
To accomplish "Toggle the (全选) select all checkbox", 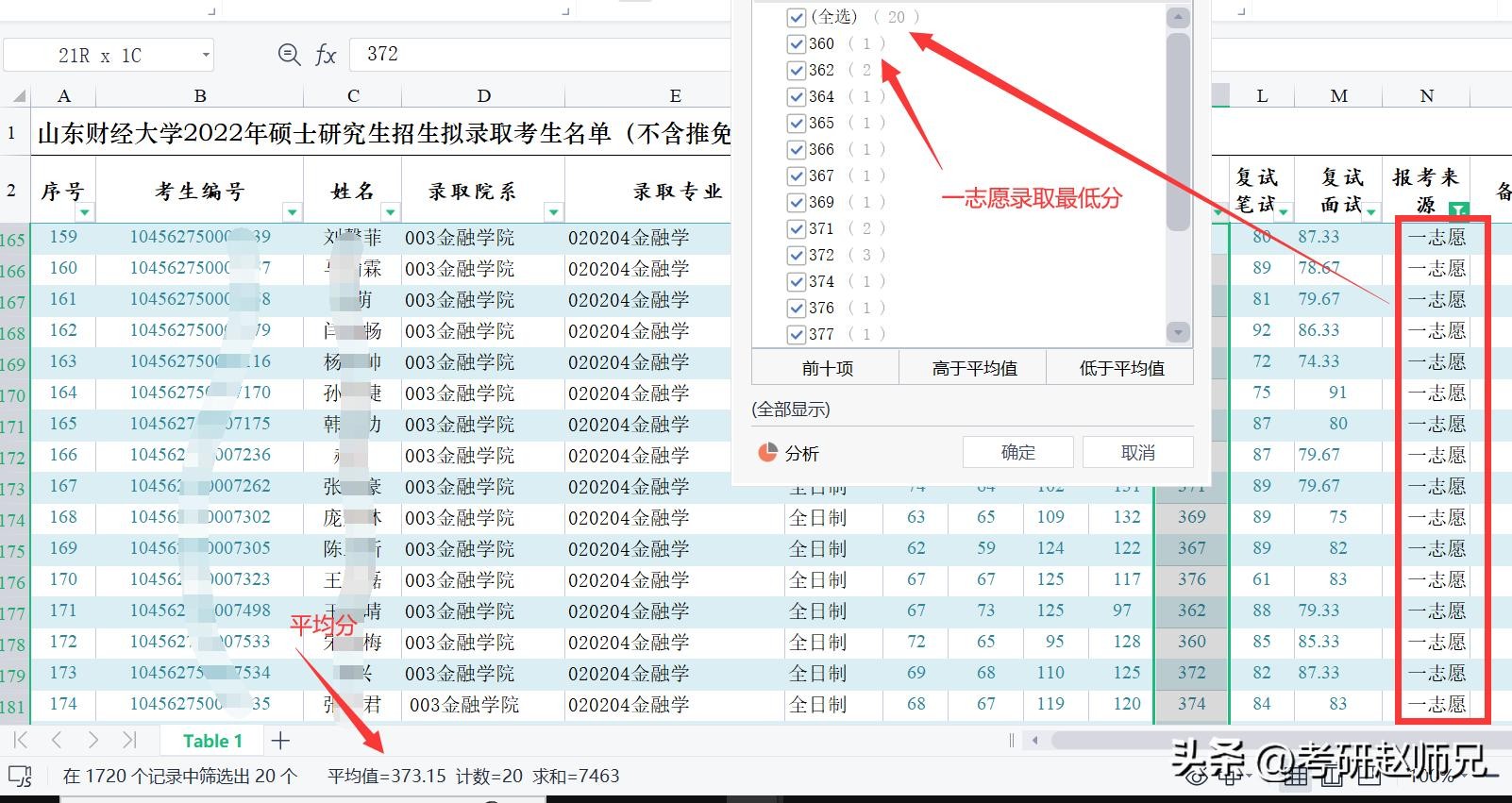I will click(796, 17).
